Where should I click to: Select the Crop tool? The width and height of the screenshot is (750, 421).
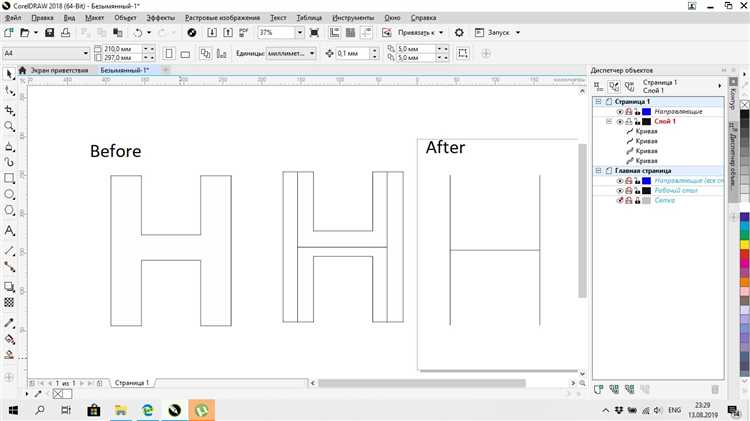click(x=9, y=110)
